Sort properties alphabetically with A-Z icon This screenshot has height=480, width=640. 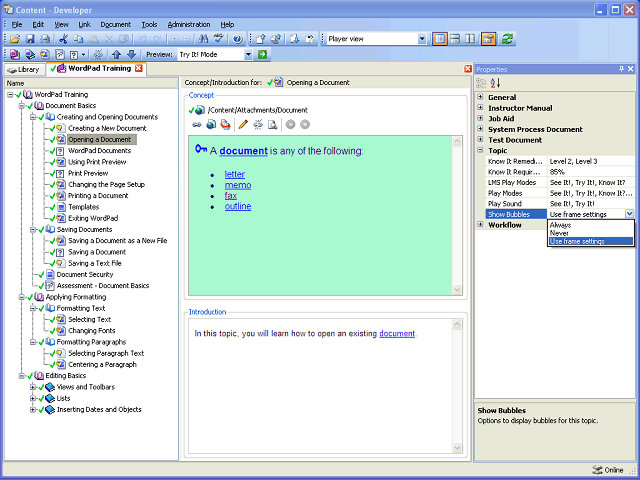pos(496,83)
